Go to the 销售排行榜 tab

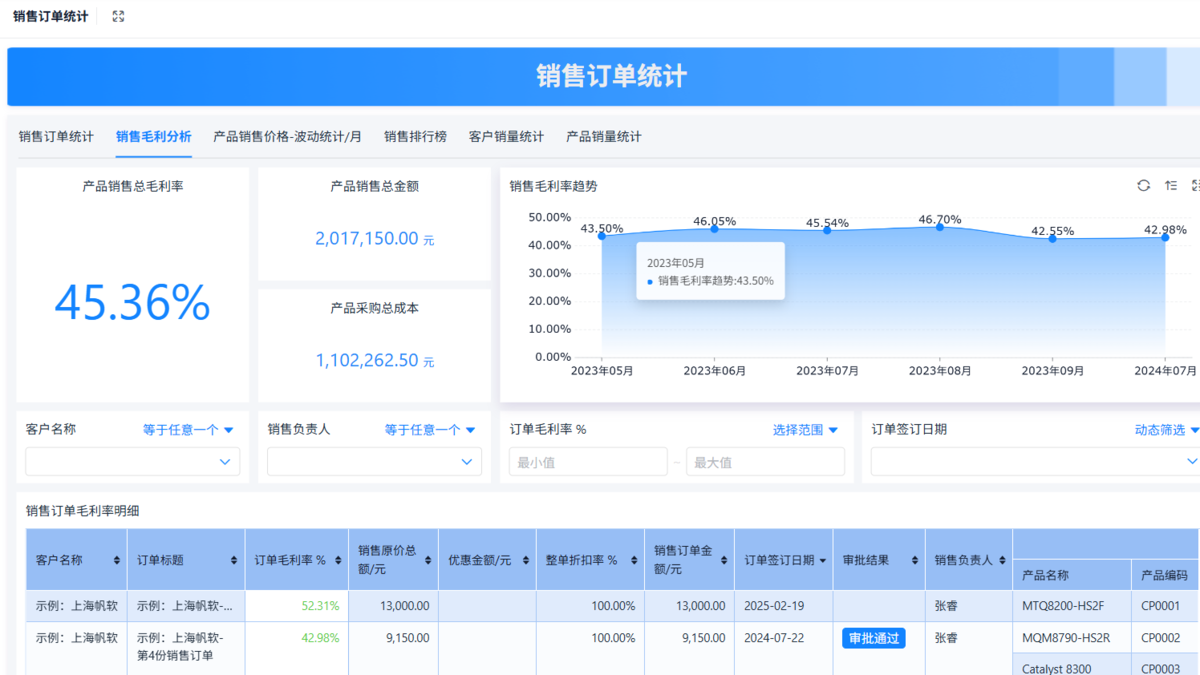click(x=415, y=137)
